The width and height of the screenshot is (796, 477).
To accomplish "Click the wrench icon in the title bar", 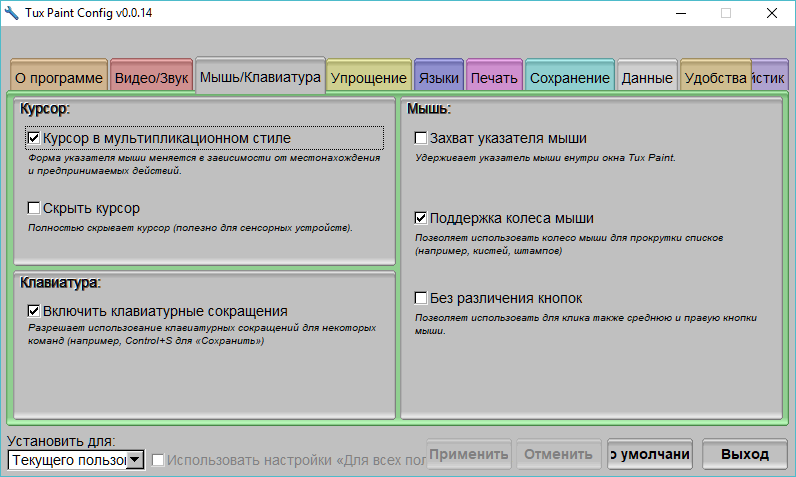I will point(11,13).
